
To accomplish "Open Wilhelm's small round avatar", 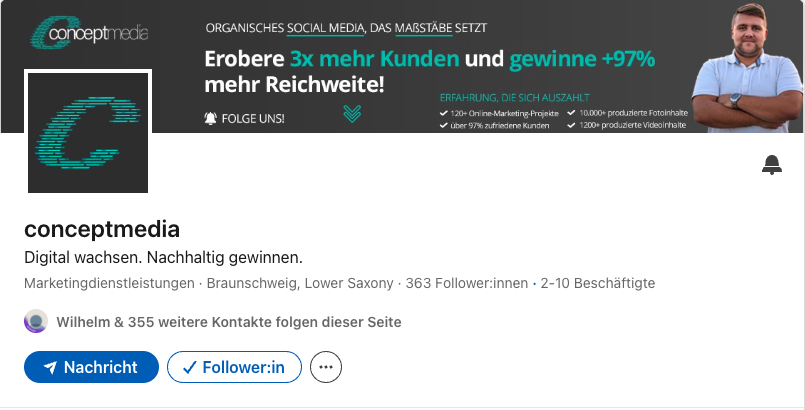I will pyautogui.click(x=35, y=322).
